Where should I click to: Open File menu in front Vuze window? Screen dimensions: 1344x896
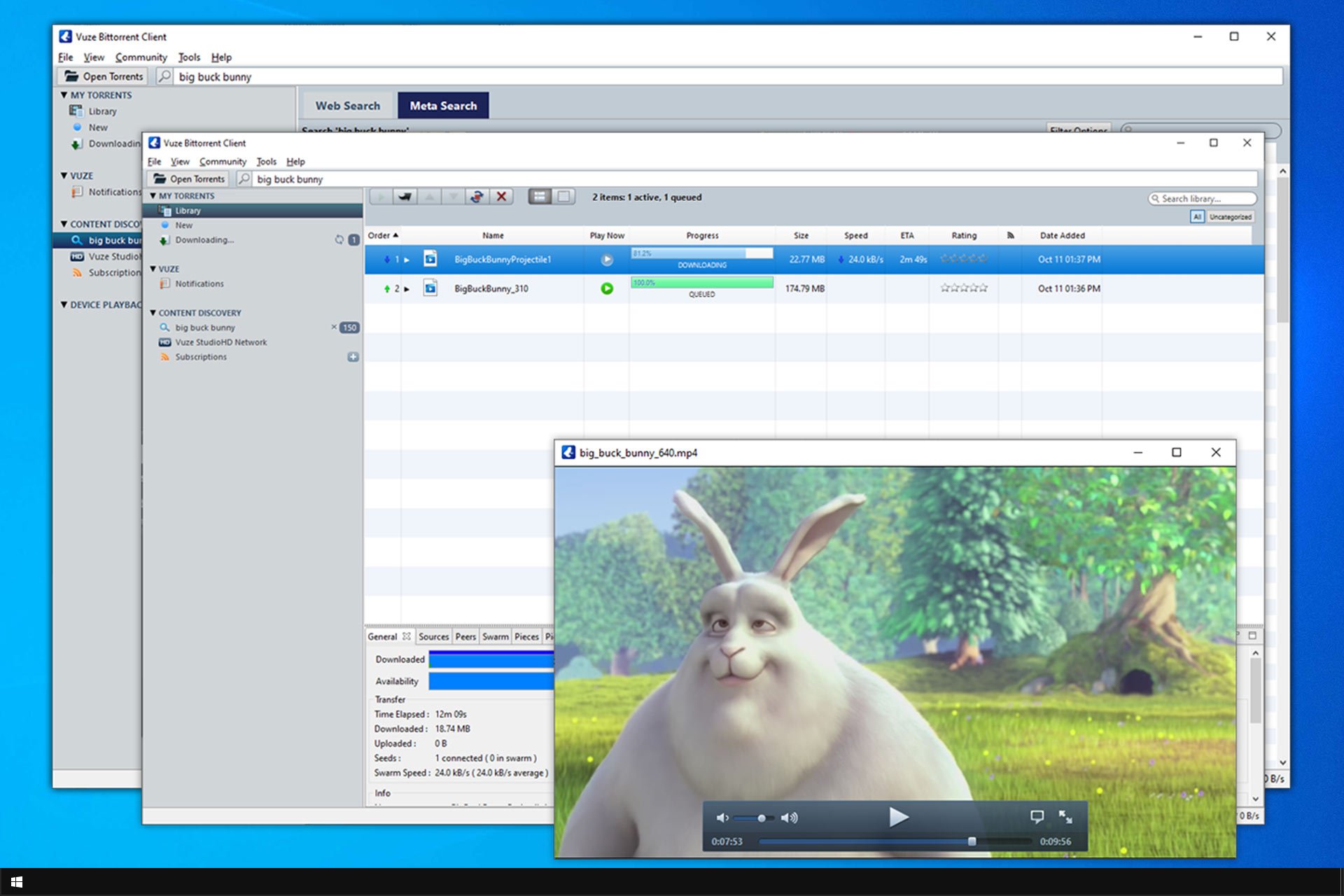coord(154,161)
